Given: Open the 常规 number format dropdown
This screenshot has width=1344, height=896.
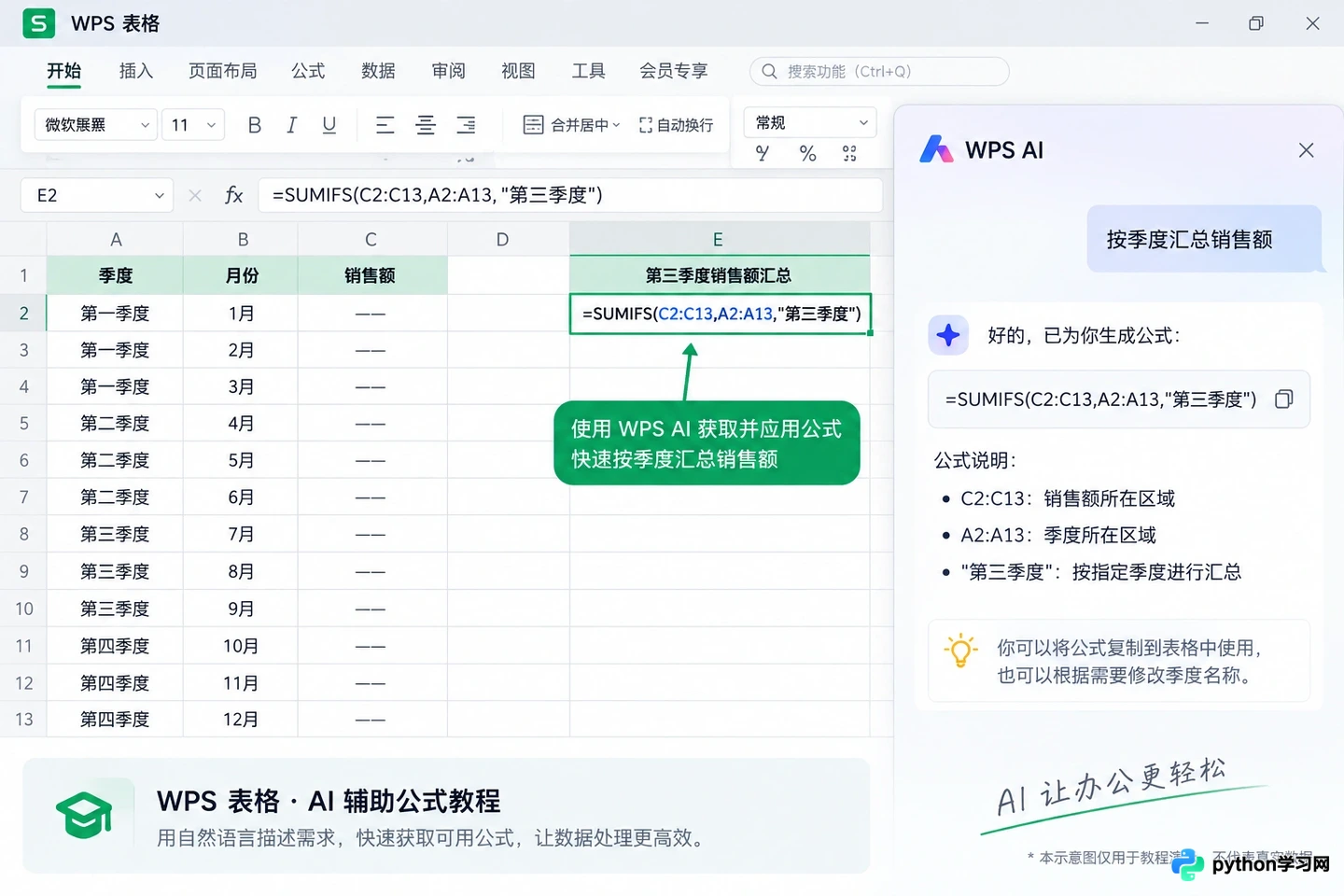Looking at the screenshot, I should (x=810, y=122).
